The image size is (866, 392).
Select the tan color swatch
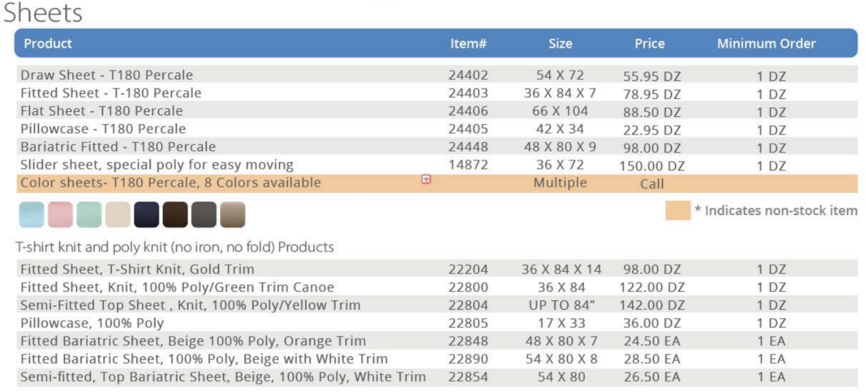[x=233, y=215]
